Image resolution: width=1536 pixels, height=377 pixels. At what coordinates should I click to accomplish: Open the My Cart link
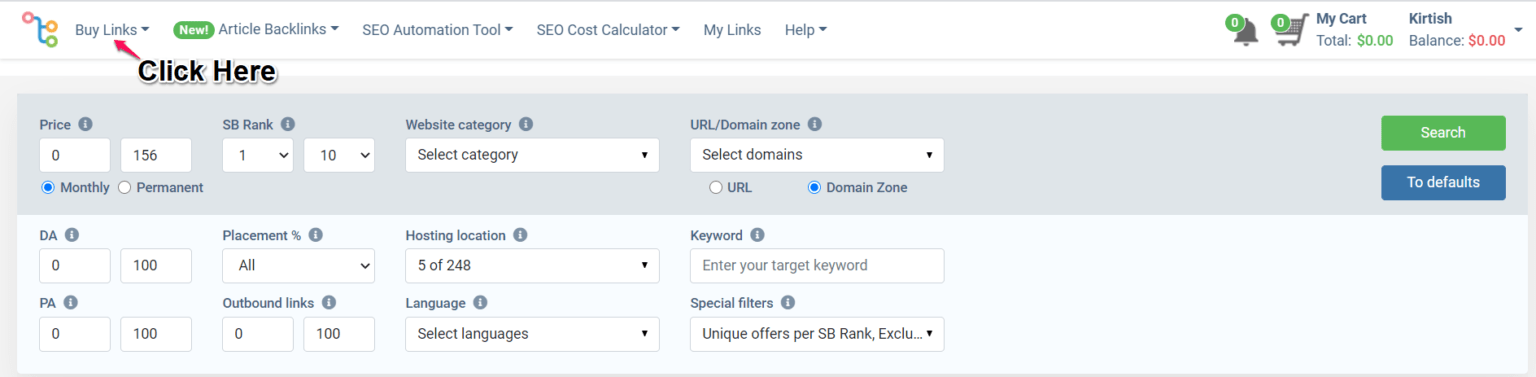(1341, 18)
